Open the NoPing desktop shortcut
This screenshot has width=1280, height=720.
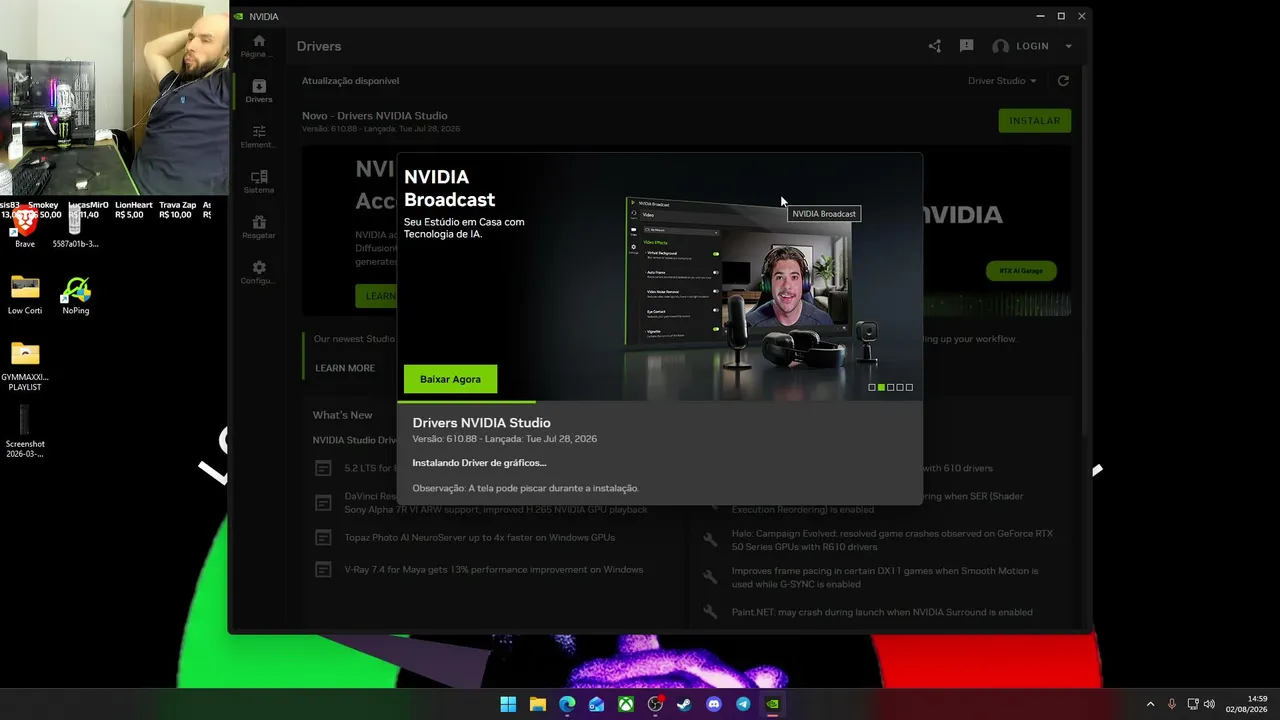click(x=76, y=296)
